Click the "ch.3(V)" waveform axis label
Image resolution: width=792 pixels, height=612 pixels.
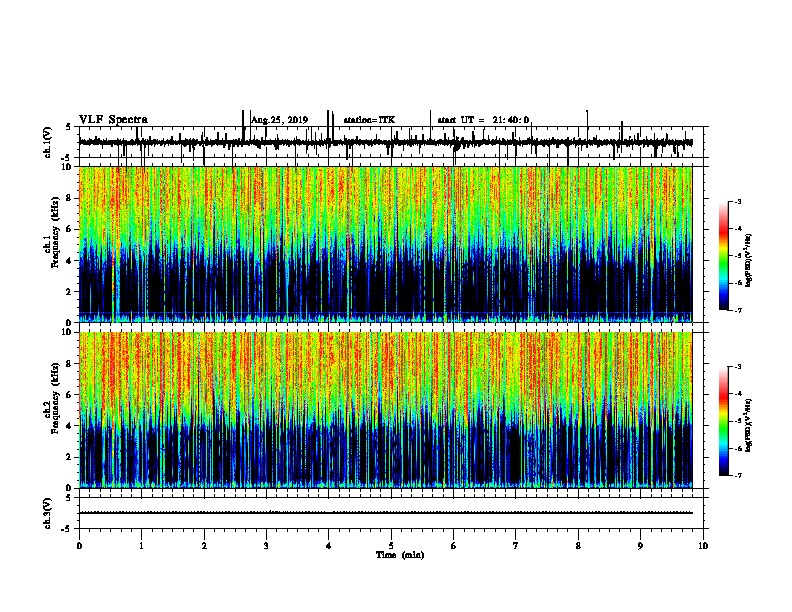pos(48,513)
